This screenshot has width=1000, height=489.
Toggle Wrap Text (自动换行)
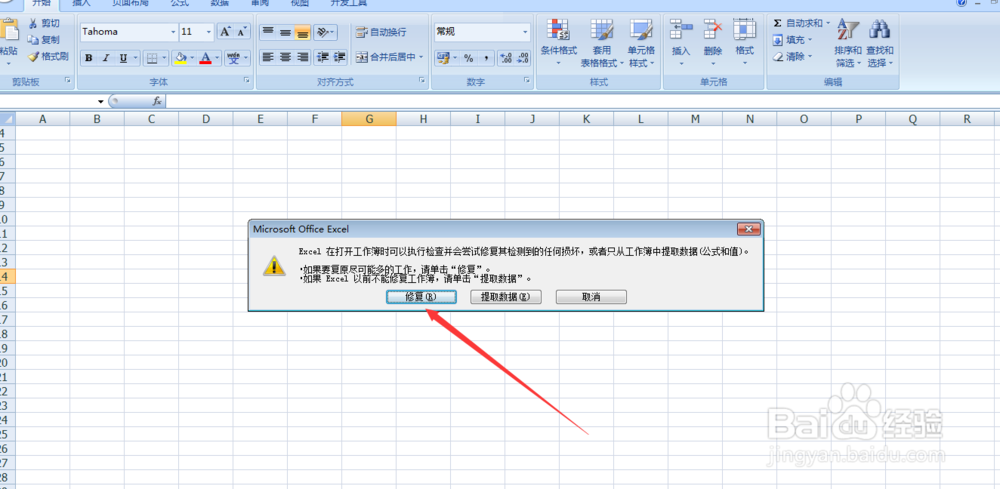(x=381, y=31)
